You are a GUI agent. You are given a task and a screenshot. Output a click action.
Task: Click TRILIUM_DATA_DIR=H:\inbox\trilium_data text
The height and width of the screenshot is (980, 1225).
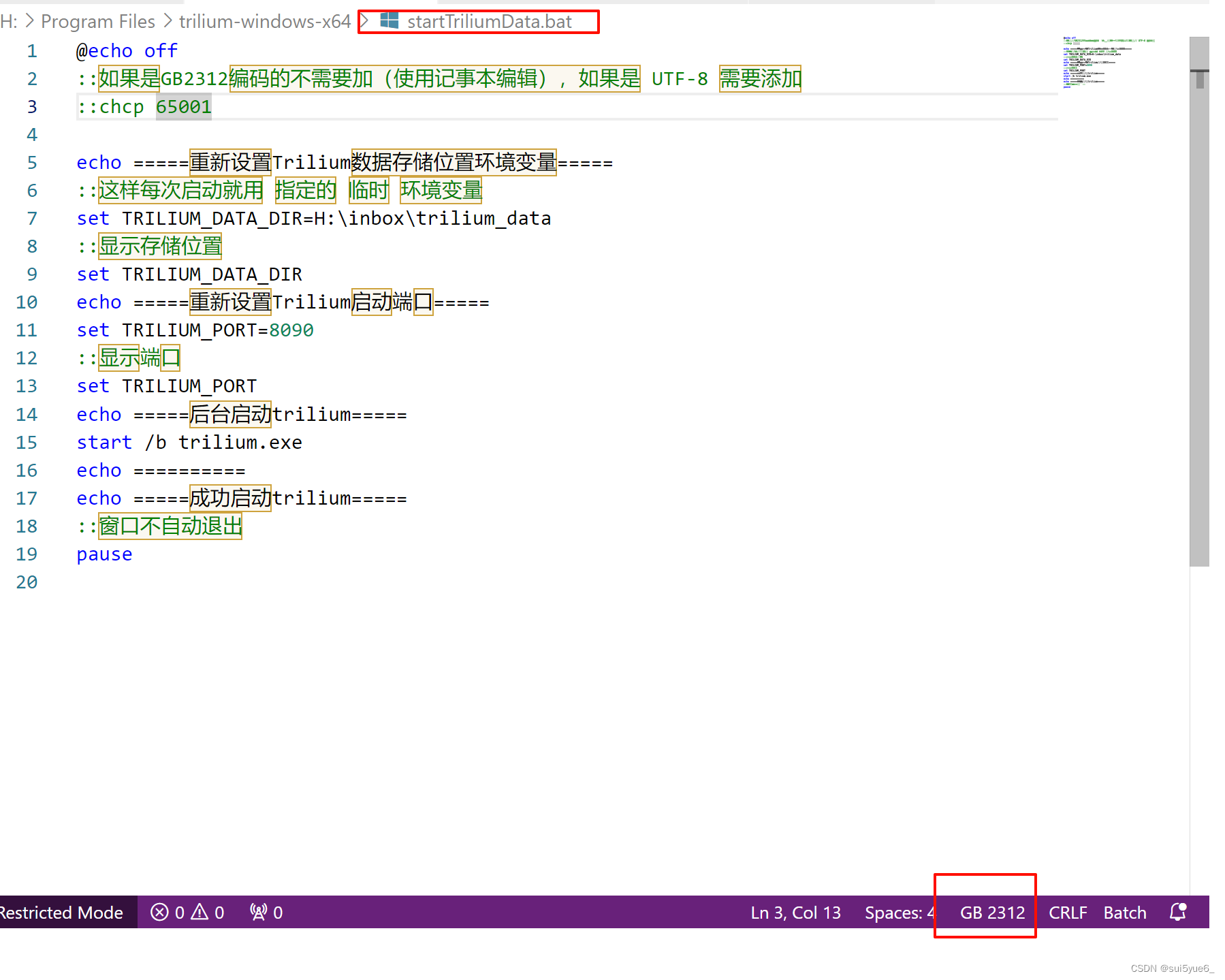coord(336,219)
